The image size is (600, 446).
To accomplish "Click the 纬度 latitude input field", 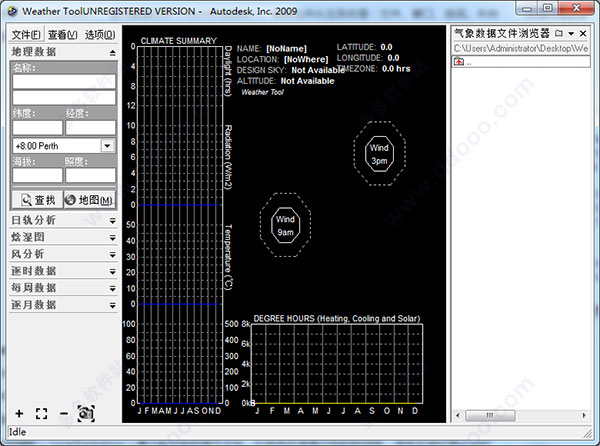I will [38, 127].
